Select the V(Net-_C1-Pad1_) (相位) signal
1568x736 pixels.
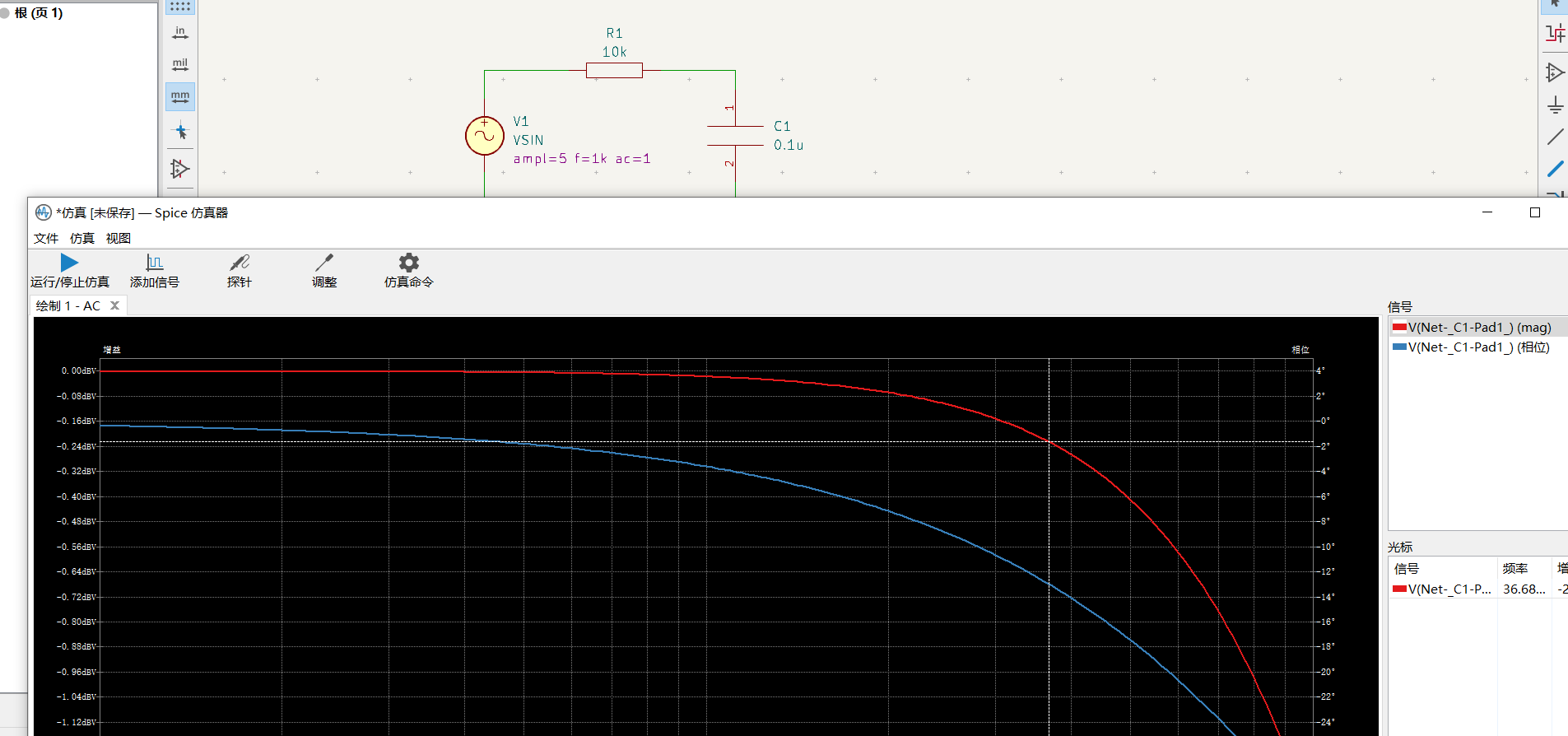pyautogui.click(x=1477, y=347)
